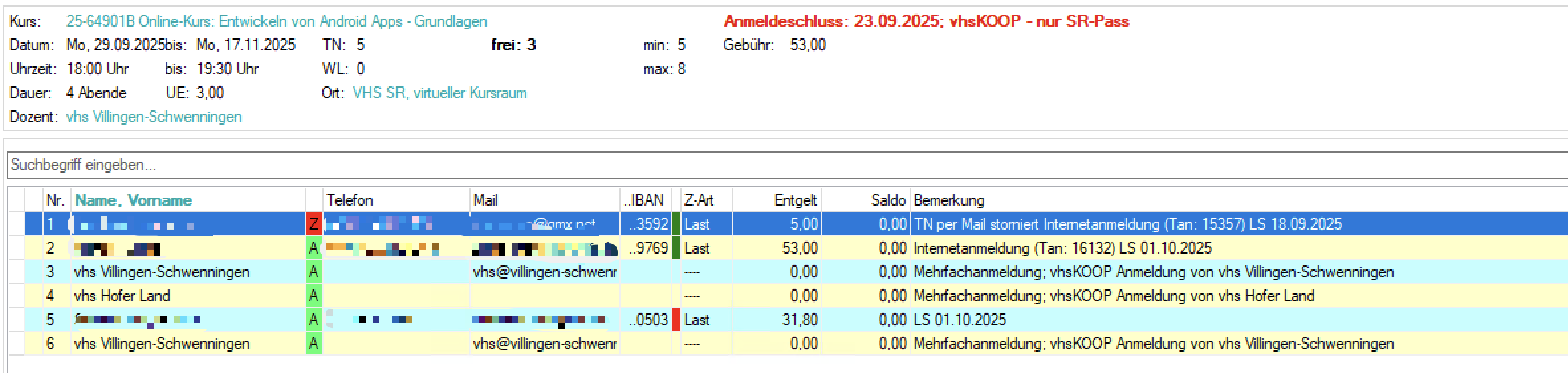Click the green A status badge in row 6

coord(314,344)
